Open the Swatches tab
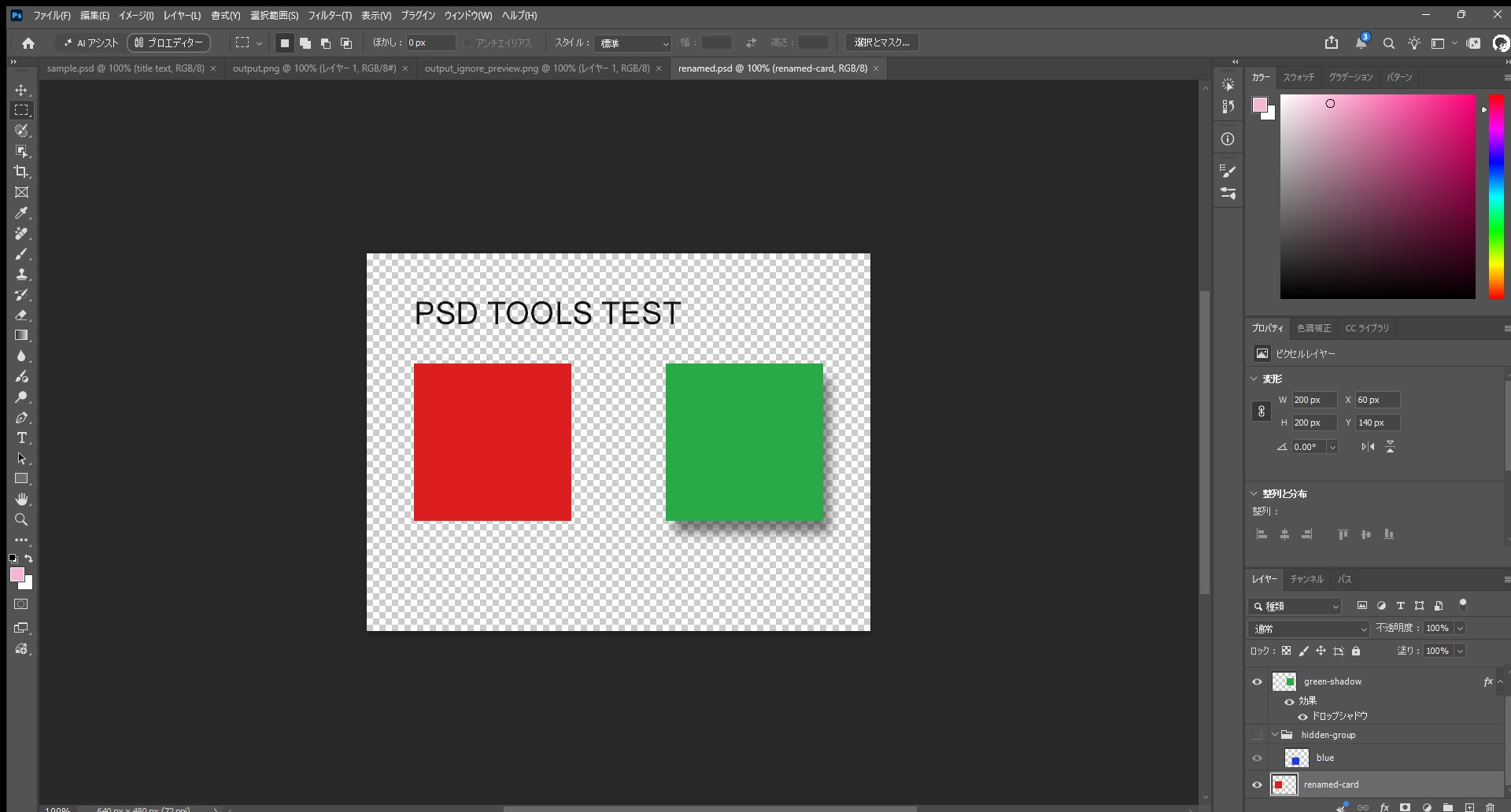Image resolution: width=1511 pixels, height=812 pixels. (1299, 77)
